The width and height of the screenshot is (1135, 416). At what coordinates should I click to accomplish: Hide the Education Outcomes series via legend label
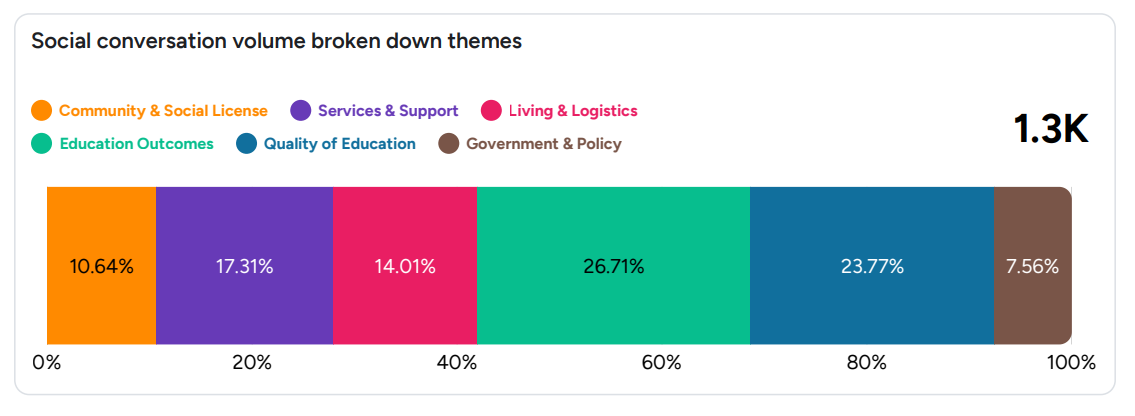(137, 144)
